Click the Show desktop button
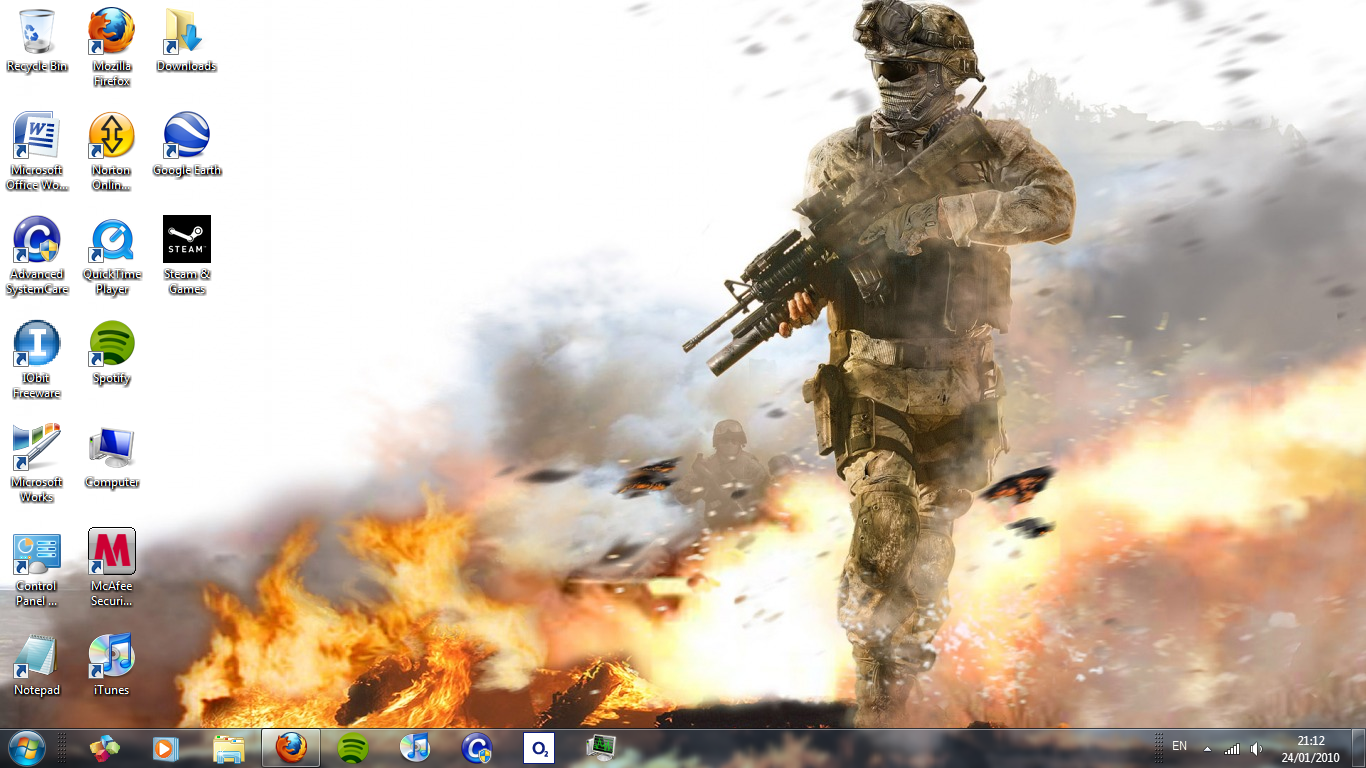The height and width of the screenshot is (768, 1366). [x=1358, y=748]
